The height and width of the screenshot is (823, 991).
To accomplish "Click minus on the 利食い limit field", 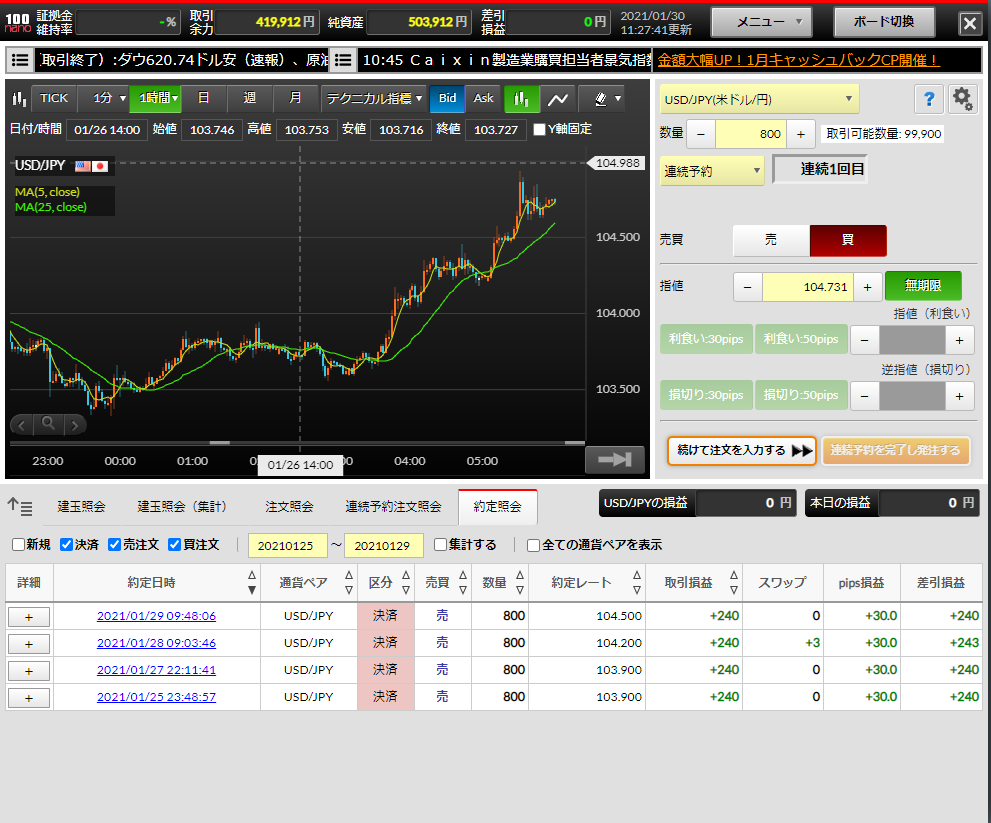I will (x=865, y=340).
